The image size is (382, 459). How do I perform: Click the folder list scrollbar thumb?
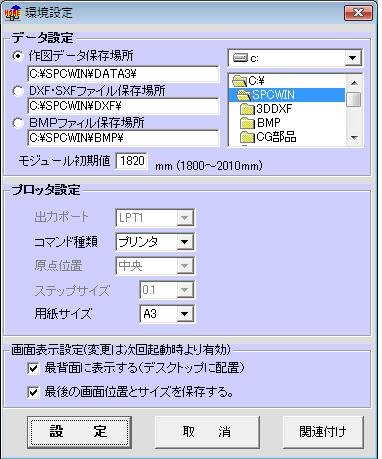coord(354,99)
